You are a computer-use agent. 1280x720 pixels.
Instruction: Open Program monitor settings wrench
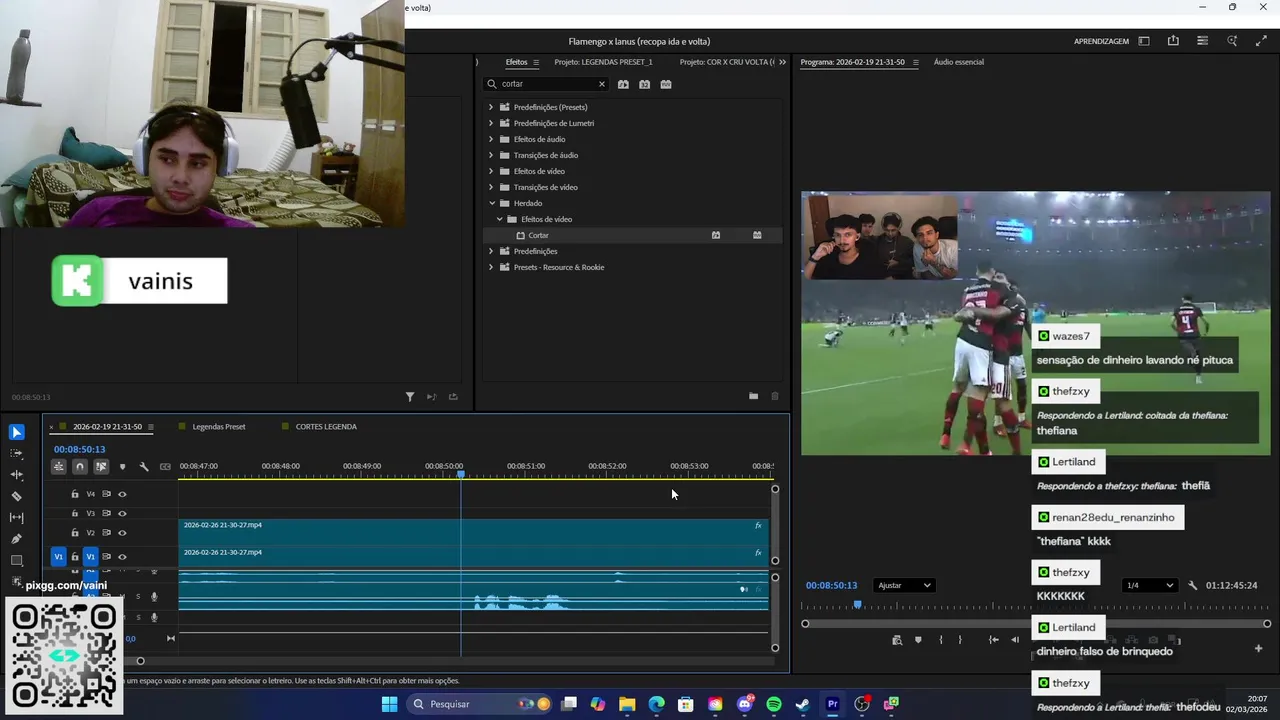[x=1192, y=585]
